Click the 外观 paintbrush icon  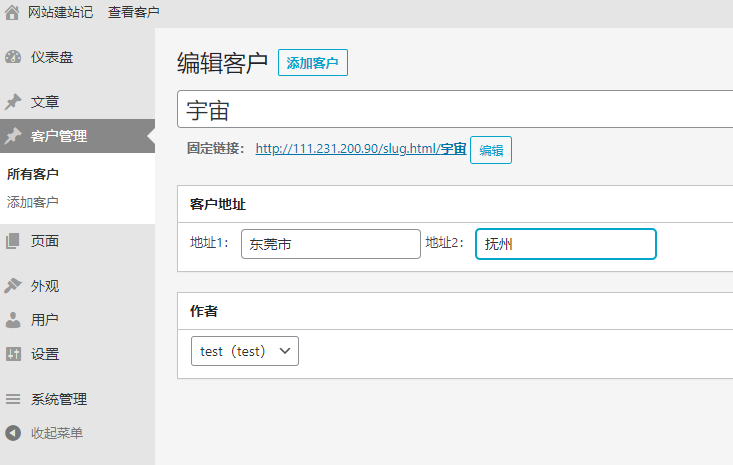pyautogui.click(x=13, y=286)
